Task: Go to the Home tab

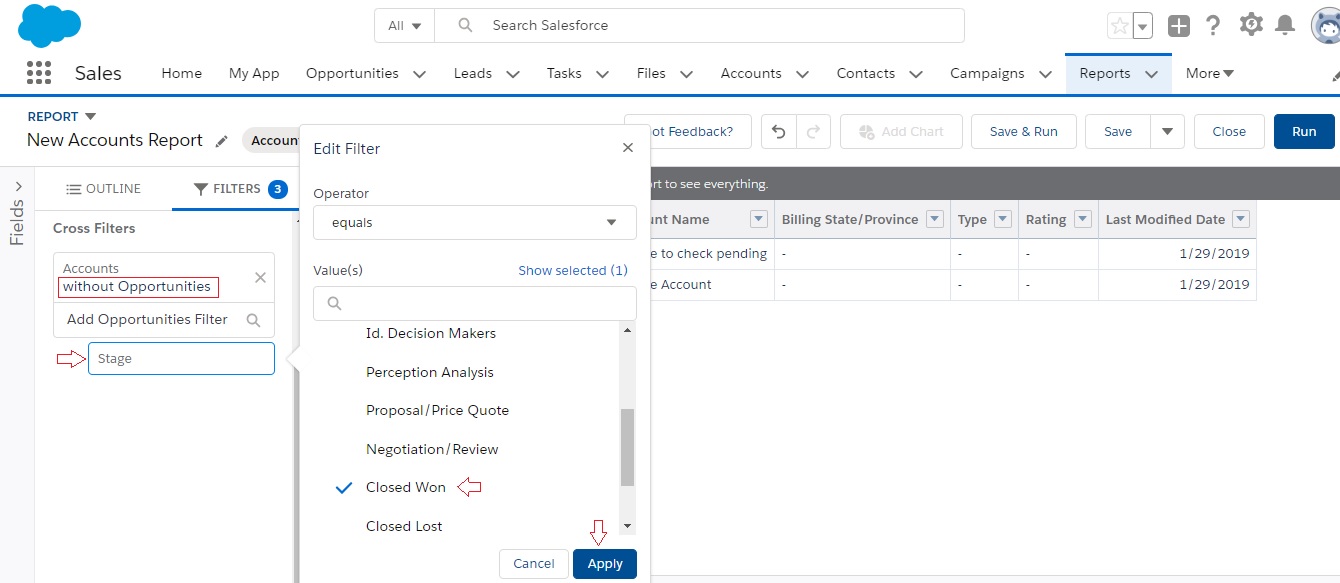Action: click(181, 73)
